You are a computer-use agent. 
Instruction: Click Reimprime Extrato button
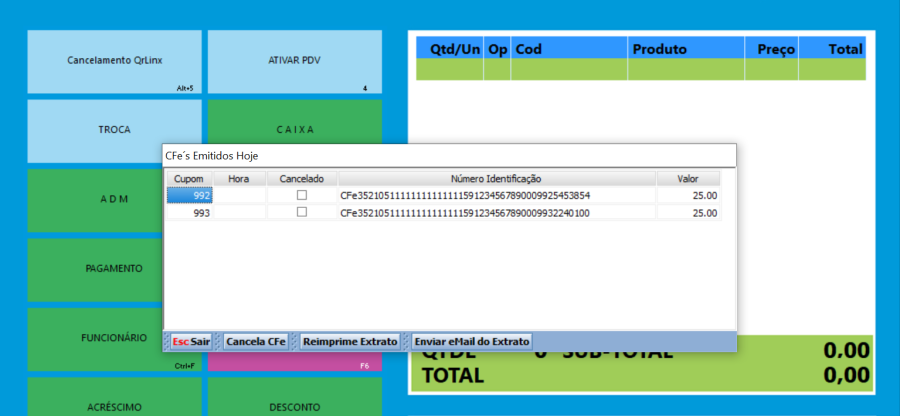pyautogui.click(x=350, y=341)
